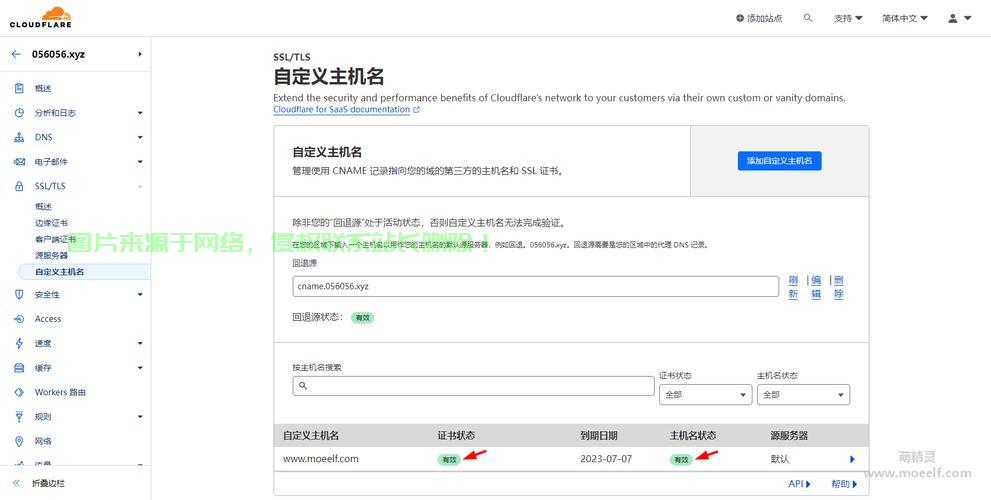
Task: Expand the www.moeelf.com row arrow
Action: [852, 460]
